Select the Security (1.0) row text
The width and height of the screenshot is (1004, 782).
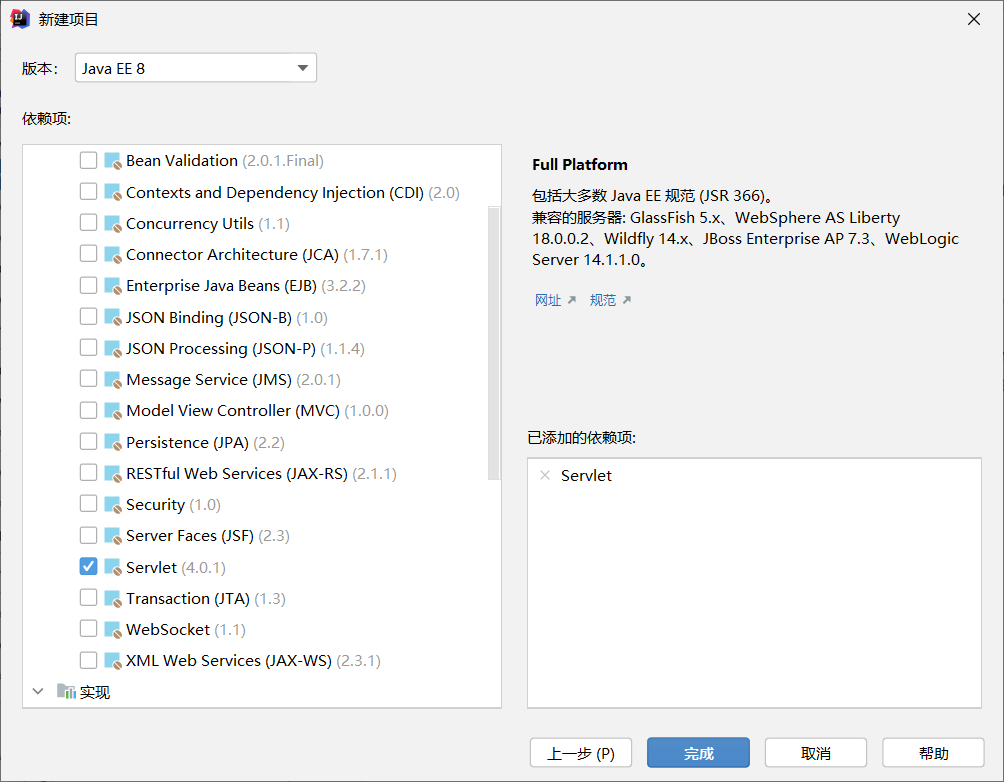173,505
